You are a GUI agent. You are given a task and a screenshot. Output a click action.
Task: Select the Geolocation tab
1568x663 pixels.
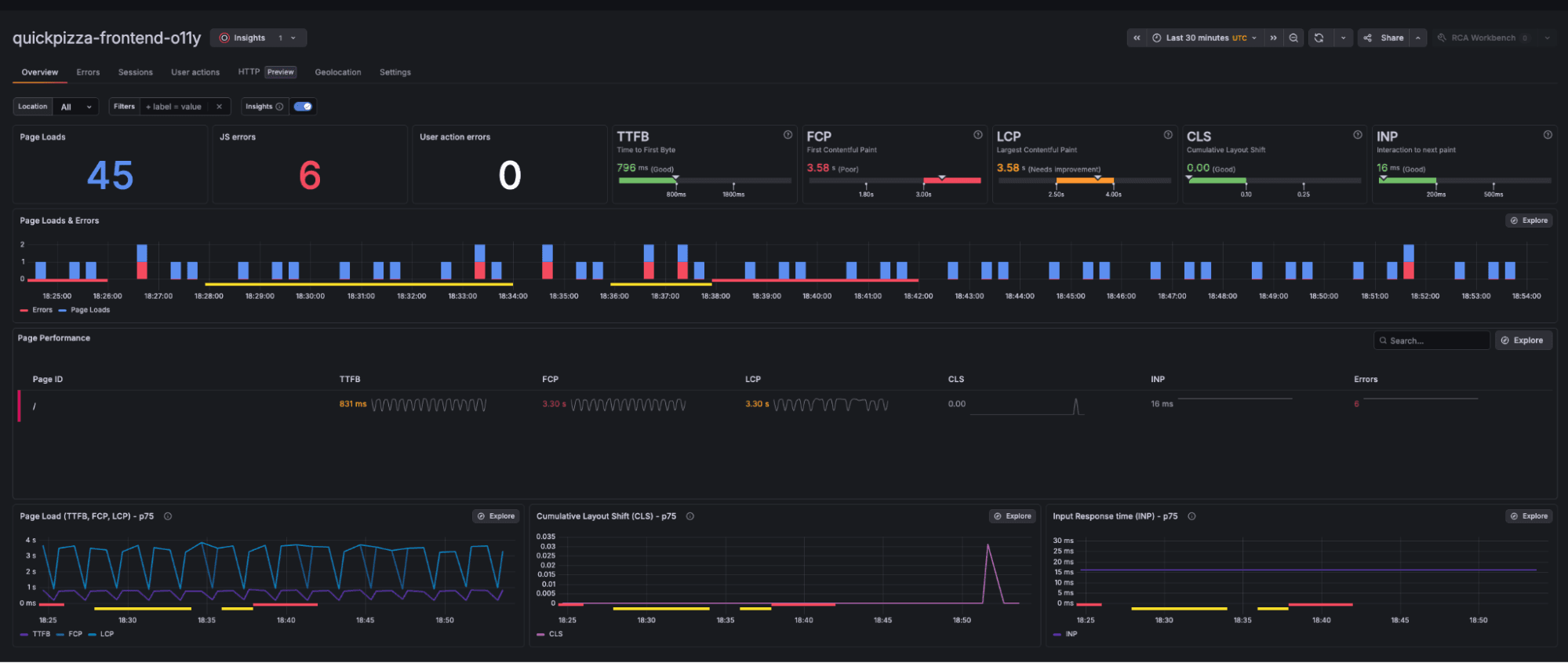pyautogui.click(x=338, y=72)
